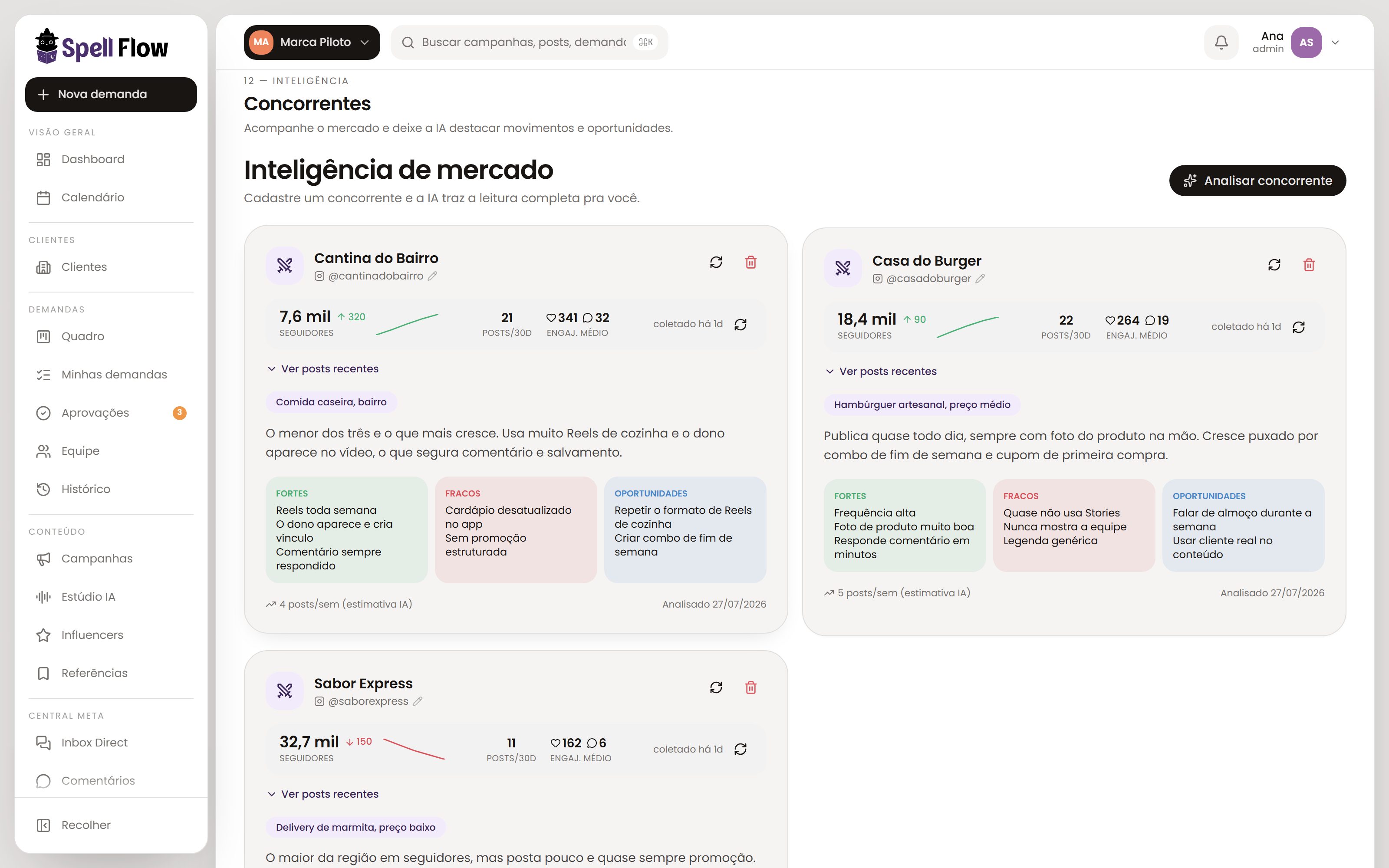Click the Casa do Burger swords icon

coord(843,268)
